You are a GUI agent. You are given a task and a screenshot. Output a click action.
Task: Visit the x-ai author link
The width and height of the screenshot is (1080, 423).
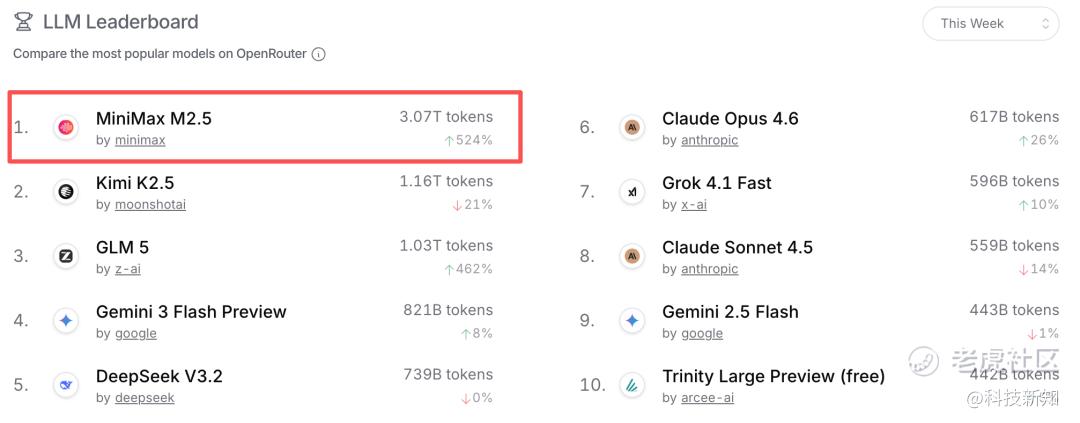click(x=694, y=205)
